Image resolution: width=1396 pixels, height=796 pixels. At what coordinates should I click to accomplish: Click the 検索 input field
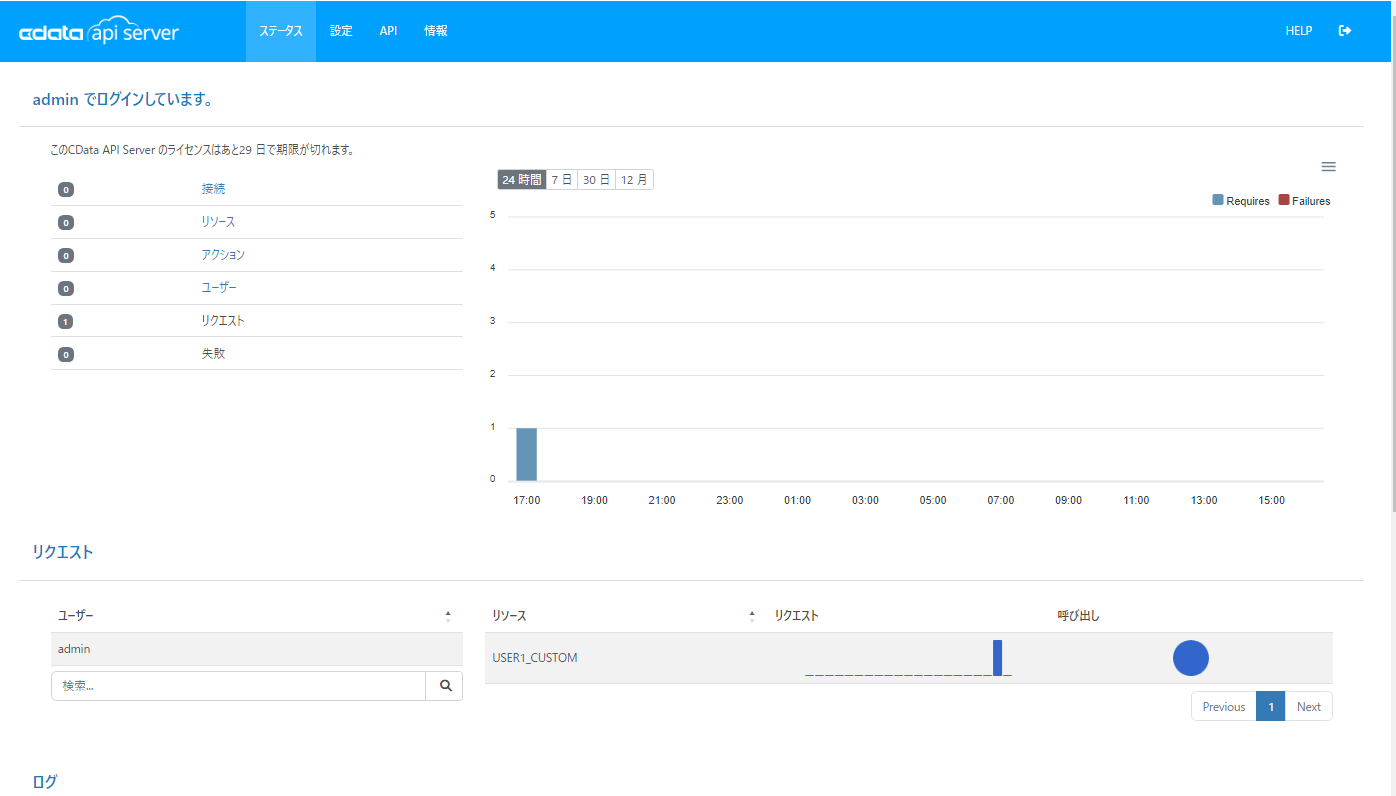[239, 686]
